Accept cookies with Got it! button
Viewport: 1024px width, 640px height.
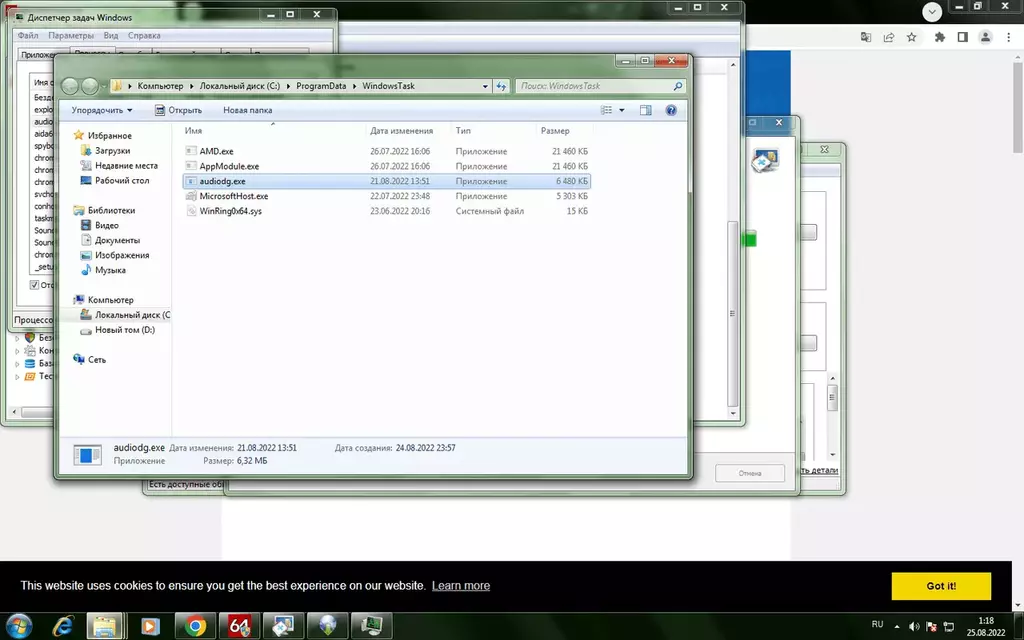941,586
